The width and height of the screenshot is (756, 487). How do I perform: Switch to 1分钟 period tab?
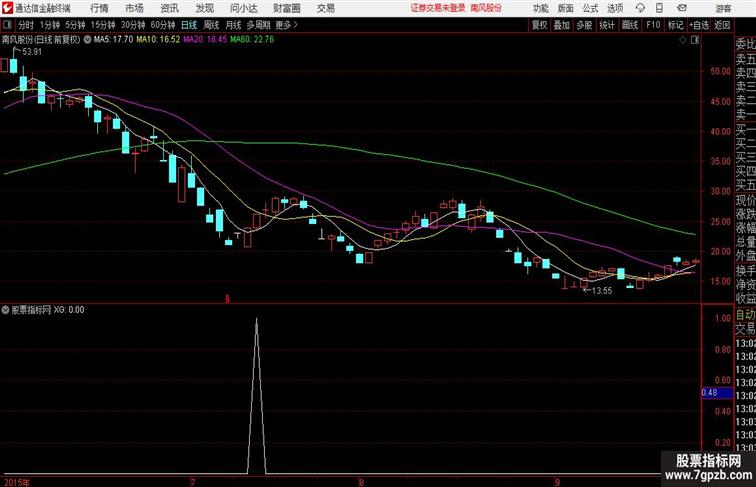50,25
